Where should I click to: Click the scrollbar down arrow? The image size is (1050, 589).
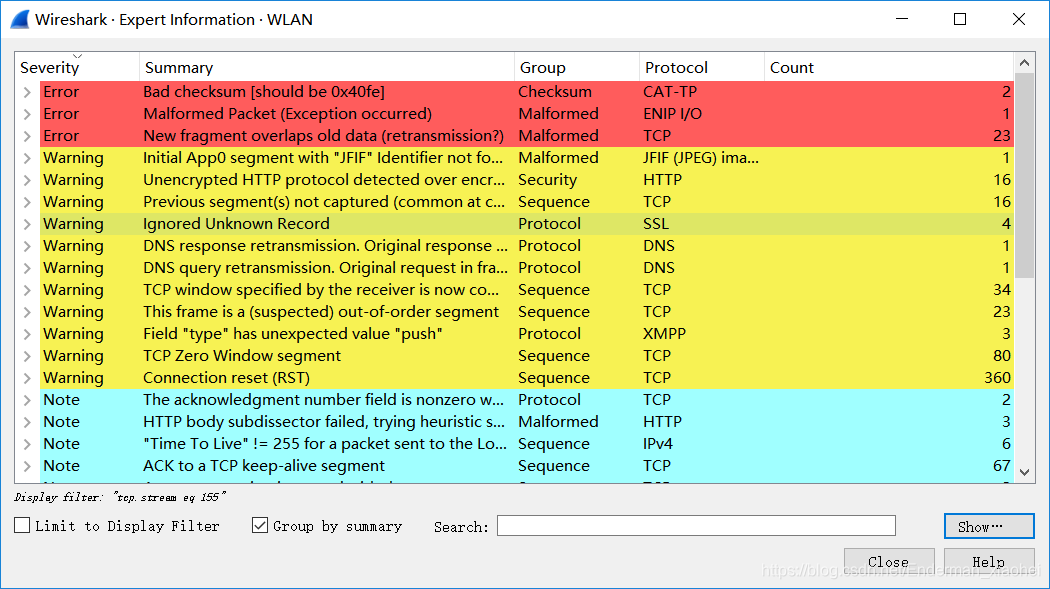1025,472
